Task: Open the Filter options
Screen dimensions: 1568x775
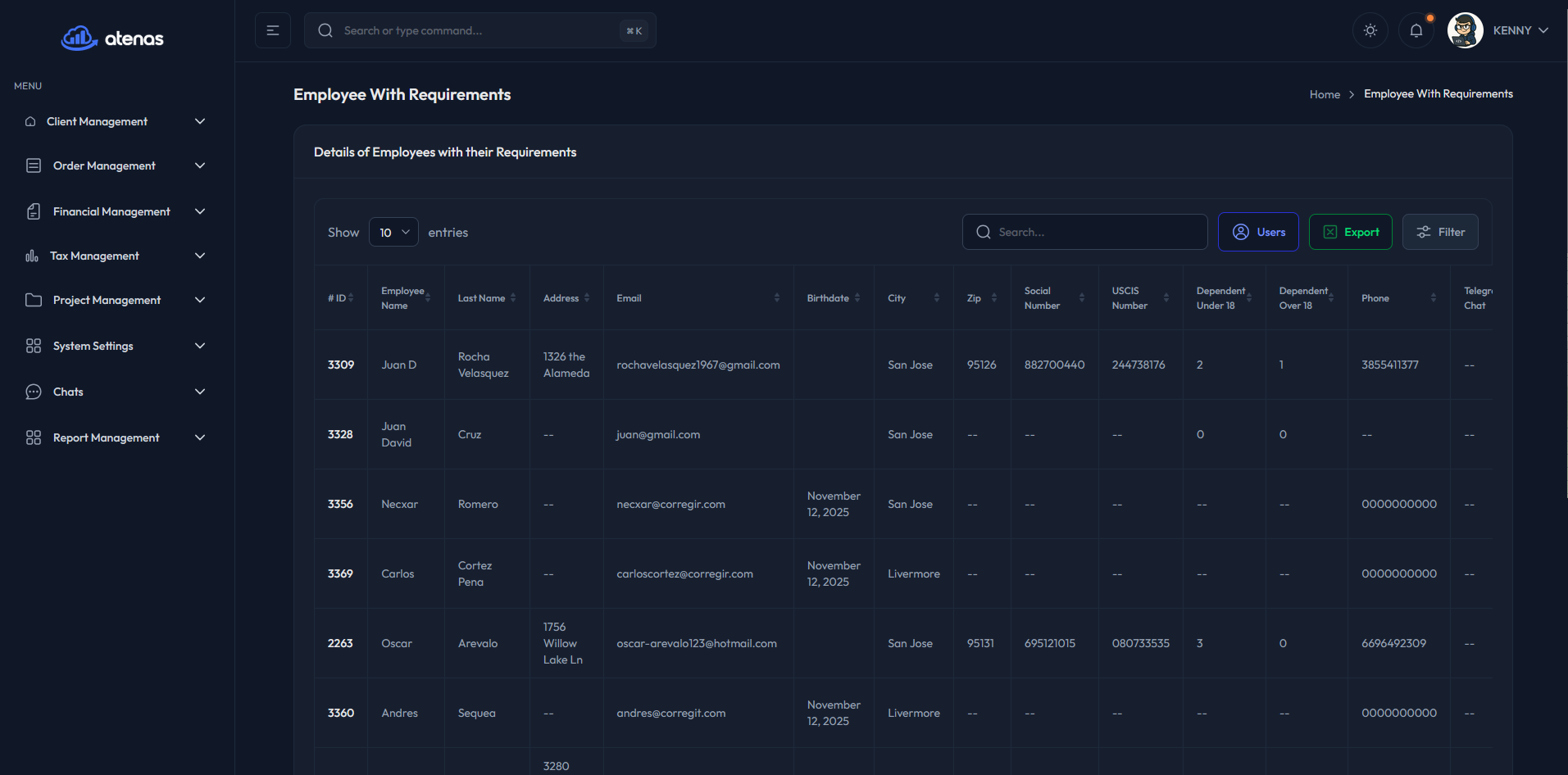Action: 1439,232
